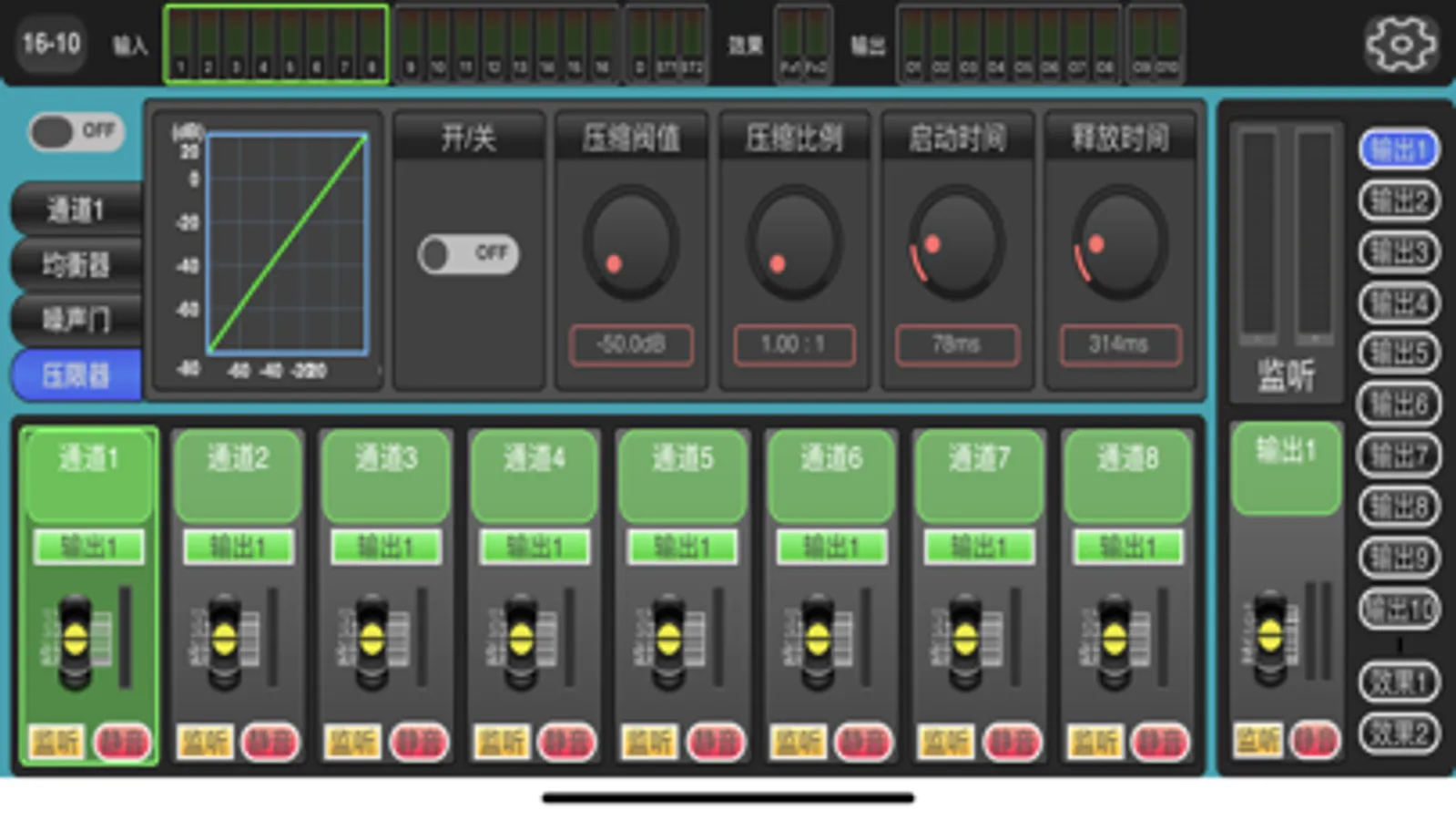Toggle 监听 solo on 通道2
The width and height of the screenshot is (1456, 820).
[205, 743]
